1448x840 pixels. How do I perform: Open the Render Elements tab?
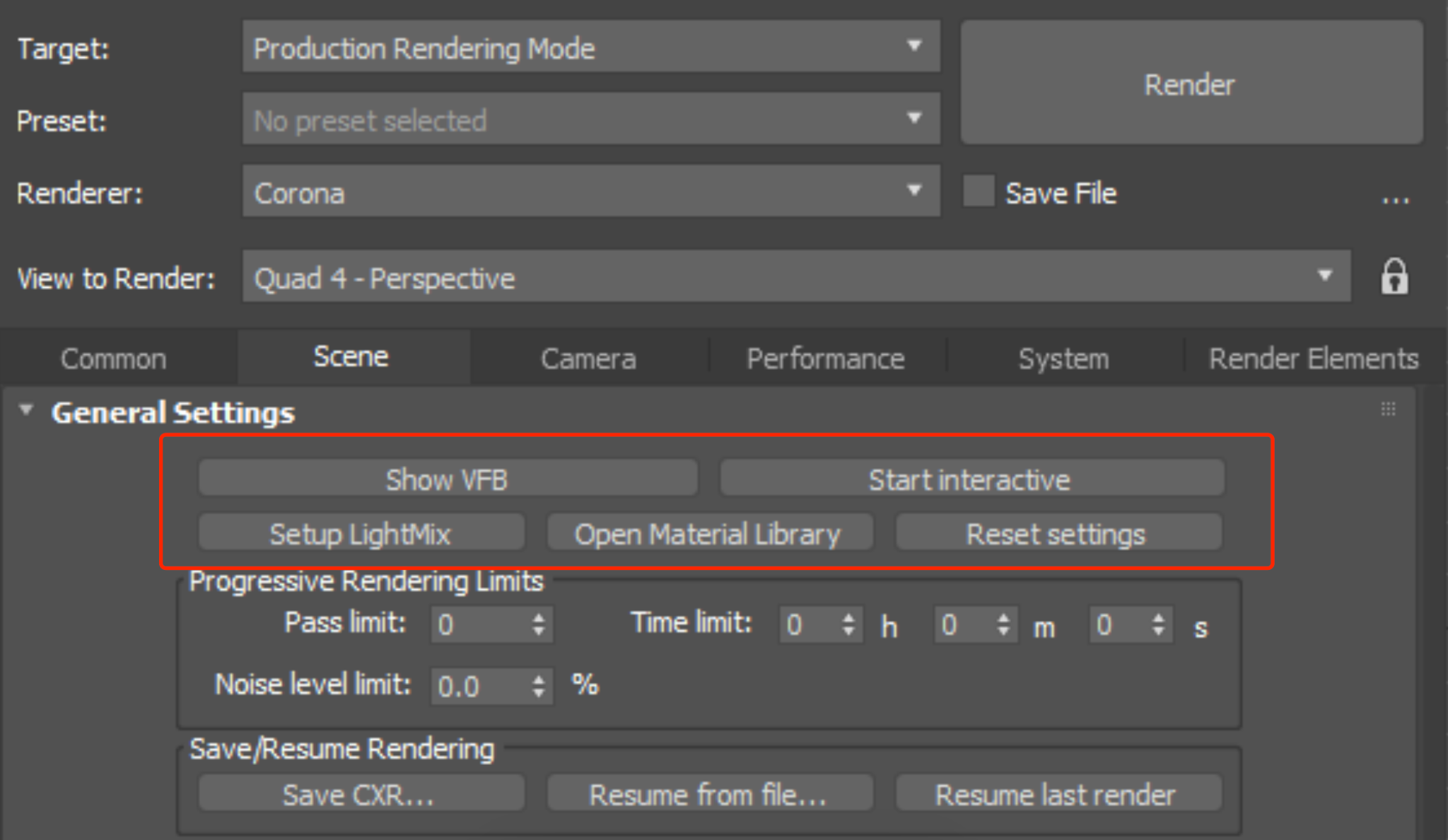(1313, 358)
